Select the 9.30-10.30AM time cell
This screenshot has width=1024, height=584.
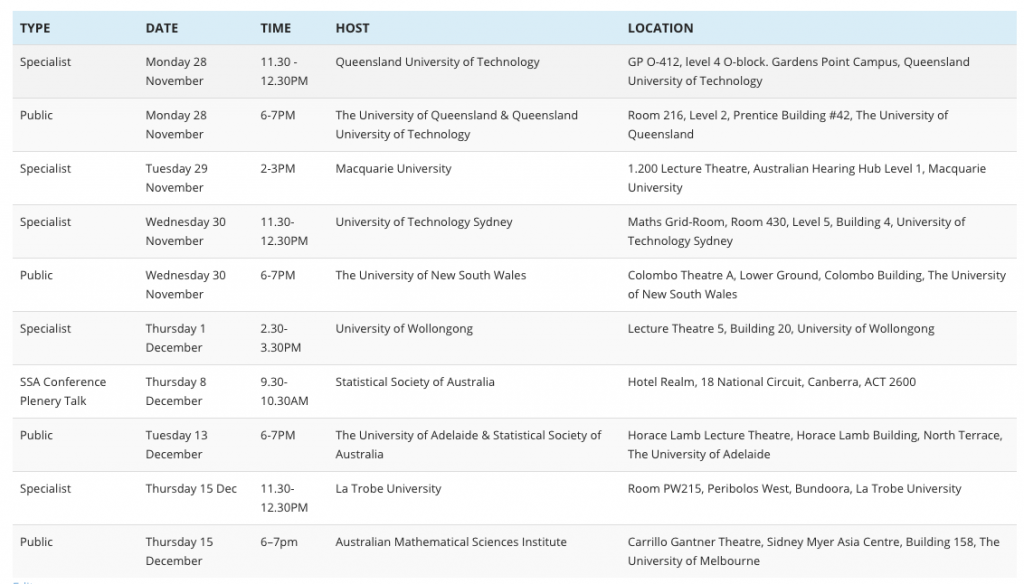[284, 391]
